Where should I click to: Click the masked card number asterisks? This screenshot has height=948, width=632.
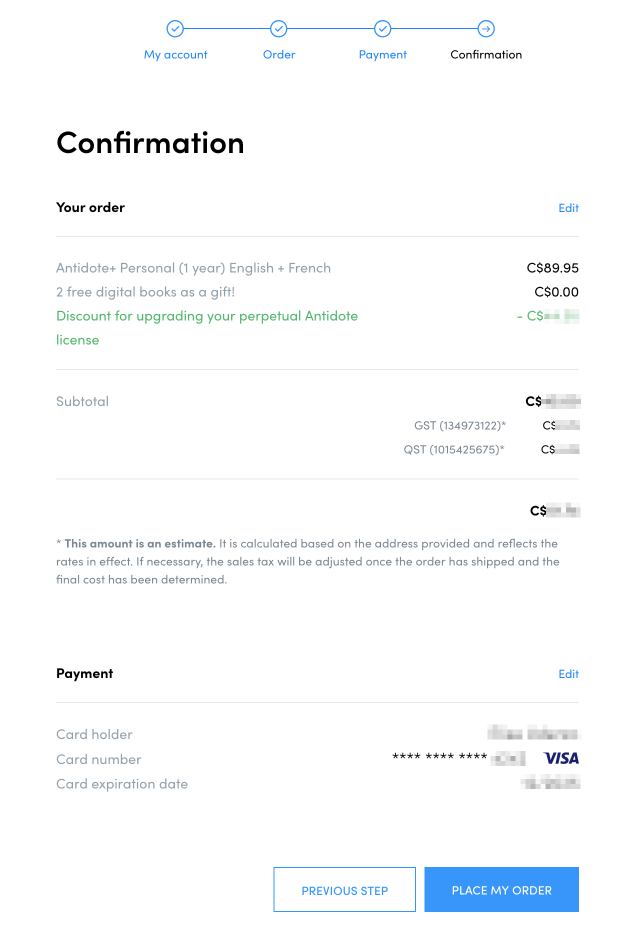(x=440, y=759)
